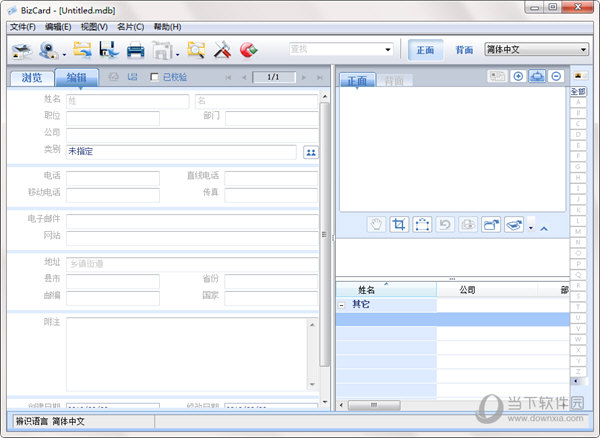Click the scanner icon in the main toolbar
Image resolution: width=600 pixels, height=438 pixels.
pyautogui.click(x=21, y=50)
